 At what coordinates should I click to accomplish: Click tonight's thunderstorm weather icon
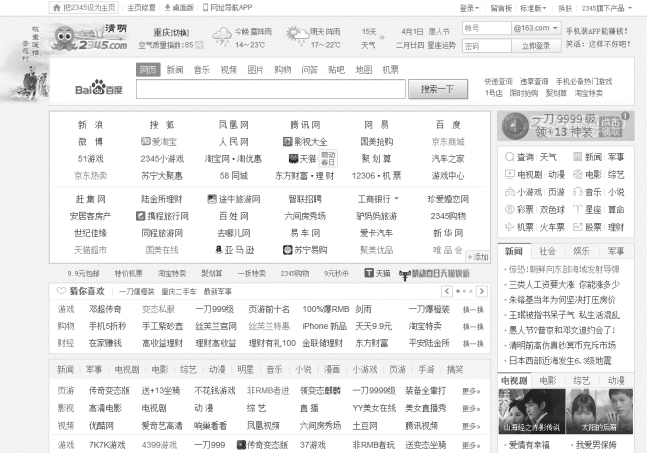pyautogui.click(x=222, y=37)
